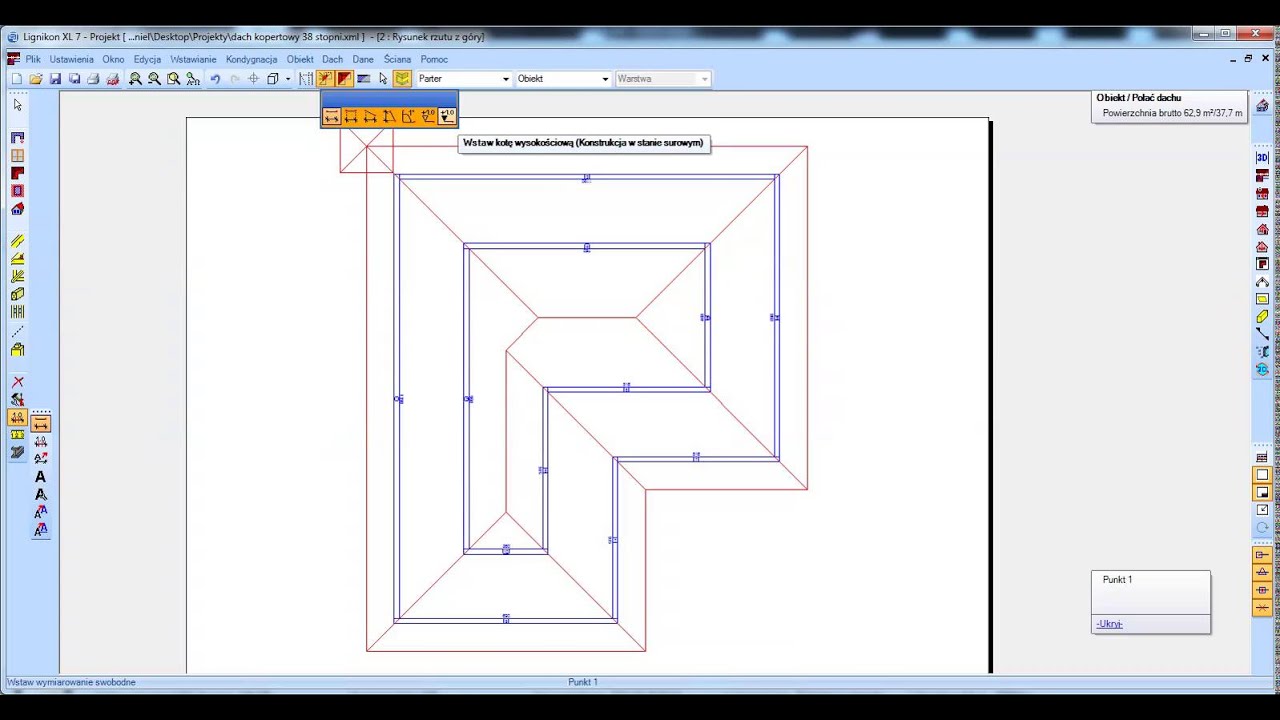The width and height of the screenshot is (1280, 720).
Task: Create a new project with the blank page icon
Action: pos(16,79)
